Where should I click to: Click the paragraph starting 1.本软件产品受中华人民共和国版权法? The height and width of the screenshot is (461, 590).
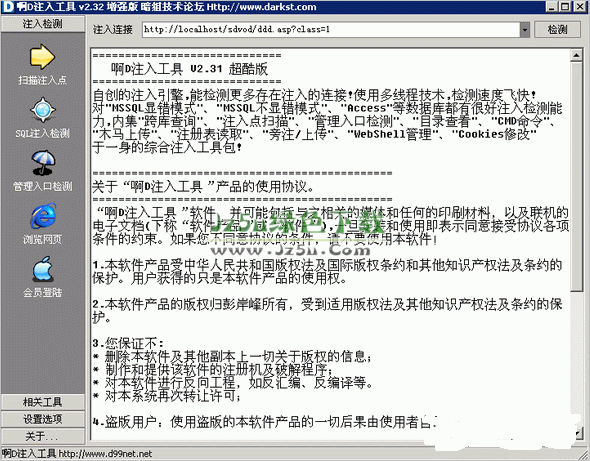pos(327,271)
